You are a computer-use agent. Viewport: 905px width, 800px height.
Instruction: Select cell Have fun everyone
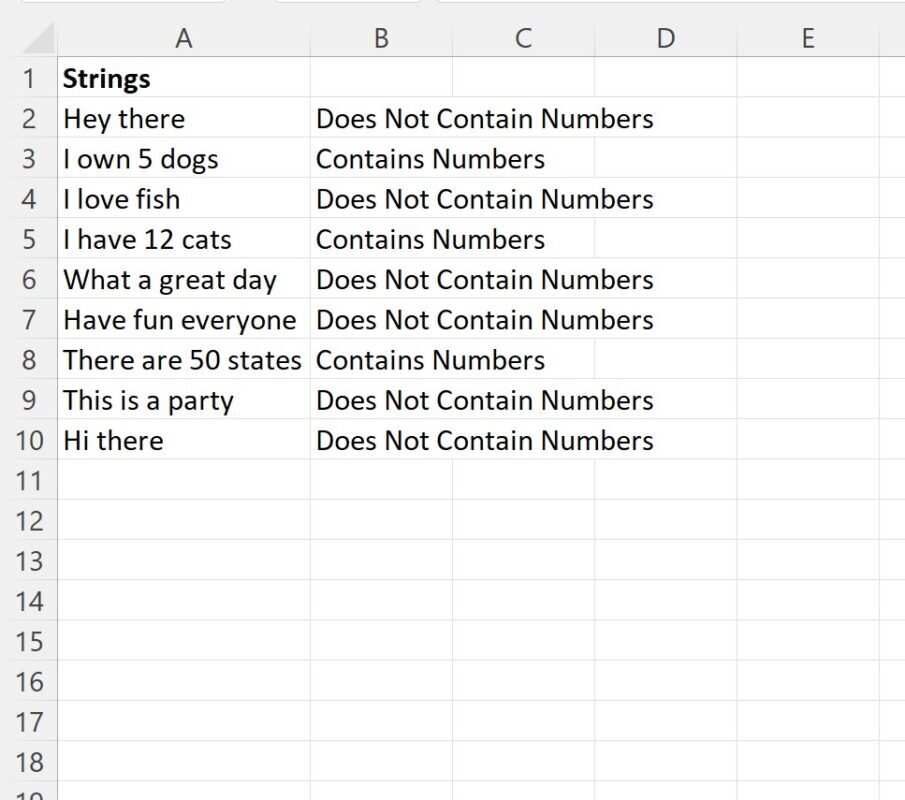[184, 319]
